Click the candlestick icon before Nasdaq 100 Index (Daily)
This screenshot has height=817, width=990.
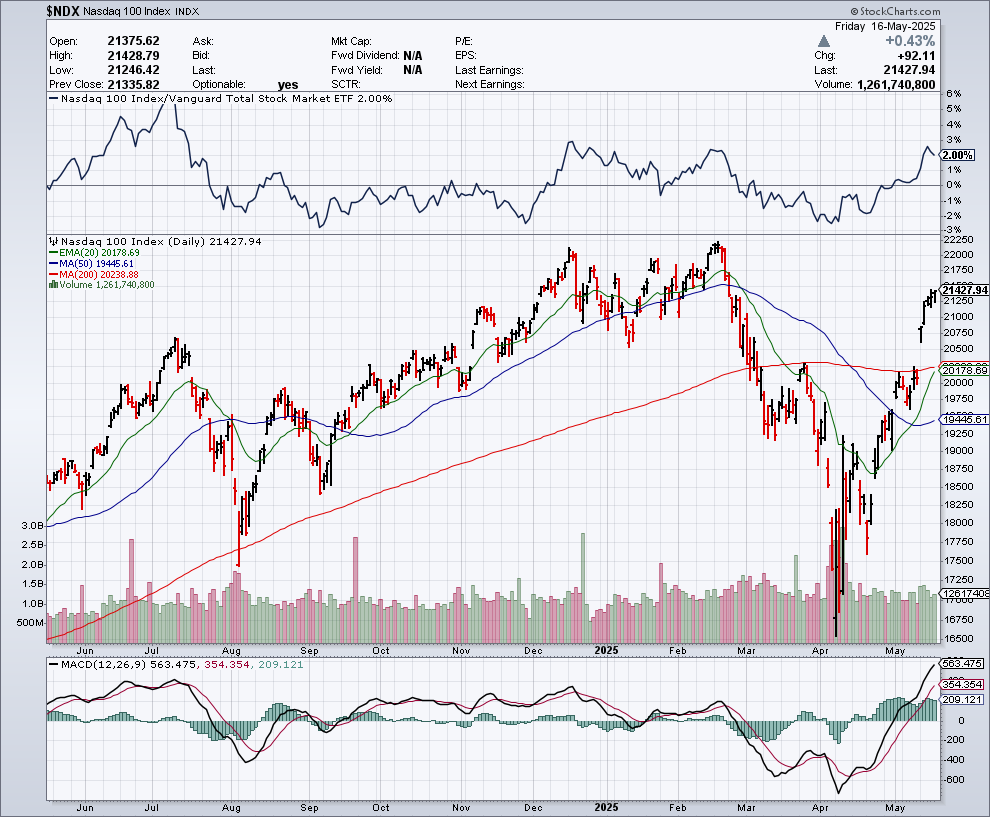pyautogui.click(x=54, y=241)
